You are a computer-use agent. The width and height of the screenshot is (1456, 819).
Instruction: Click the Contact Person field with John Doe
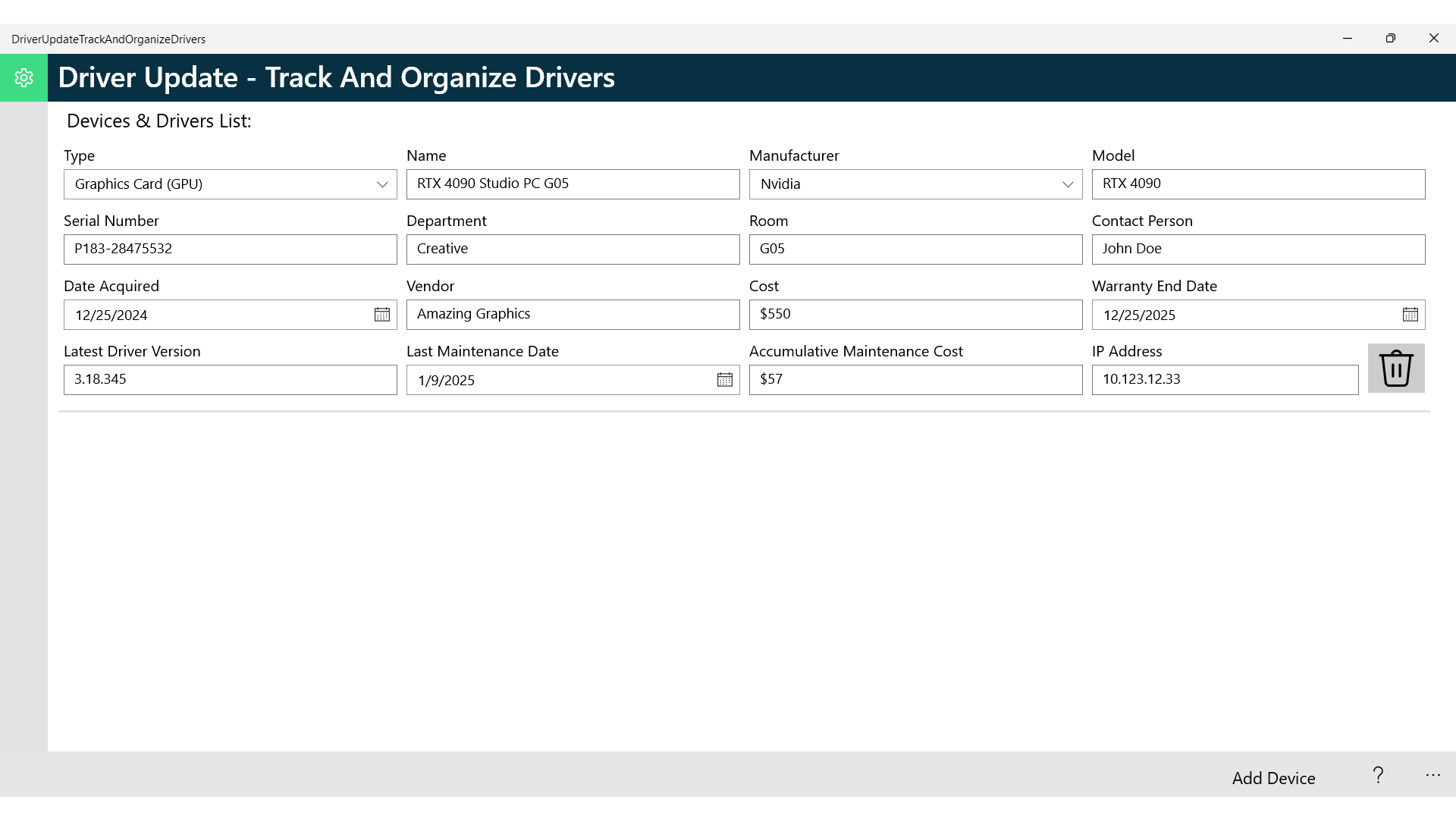pyautogui.click(x=1257, y=249)
